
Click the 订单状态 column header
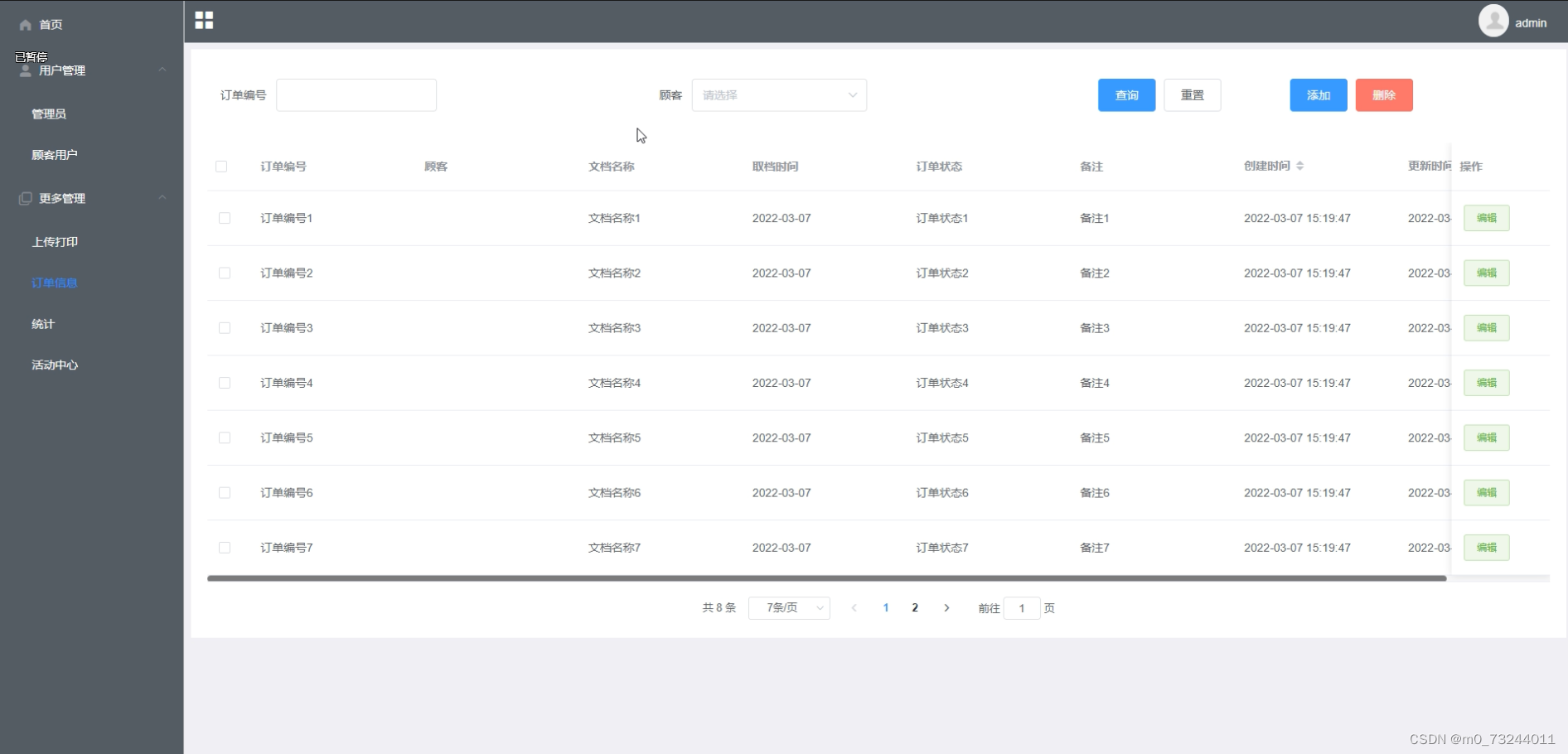[x=939, y=167]
